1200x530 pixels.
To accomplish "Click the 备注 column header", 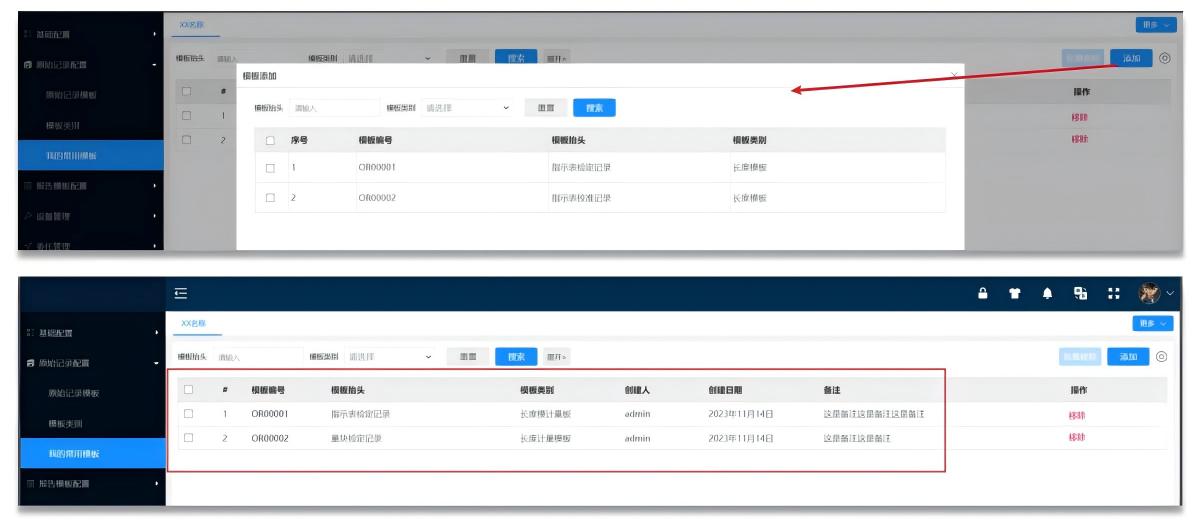I will pos(831,390).
